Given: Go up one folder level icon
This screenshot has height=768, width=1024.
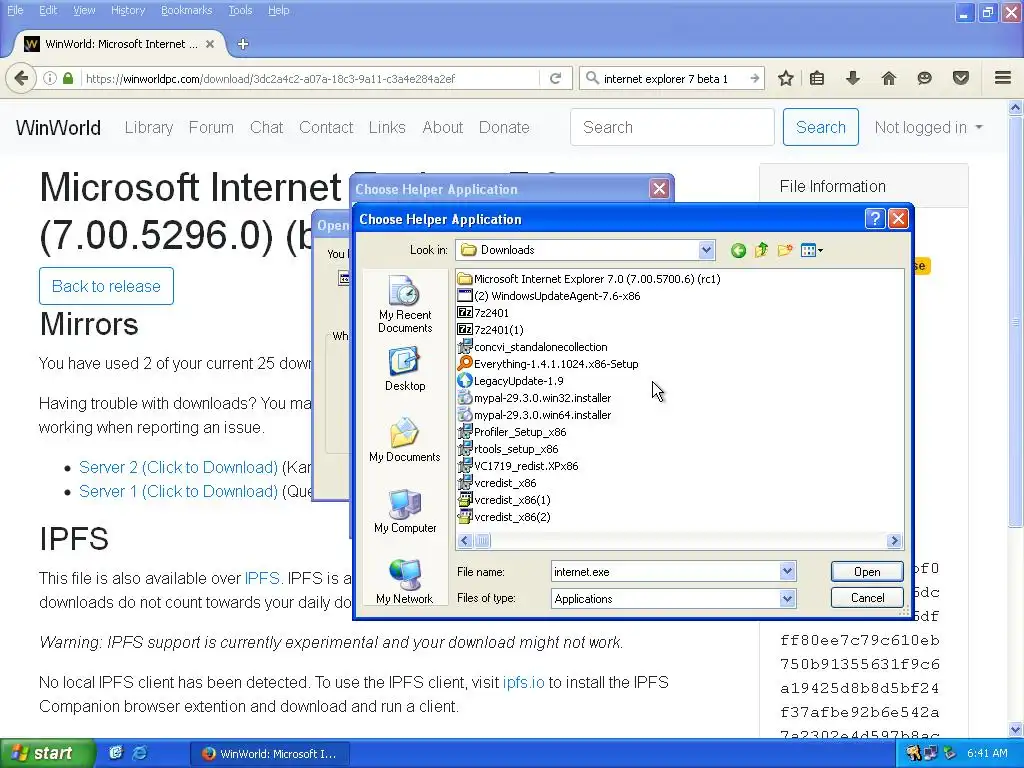Looking at the screenshot, I should [x=761, y=250].
